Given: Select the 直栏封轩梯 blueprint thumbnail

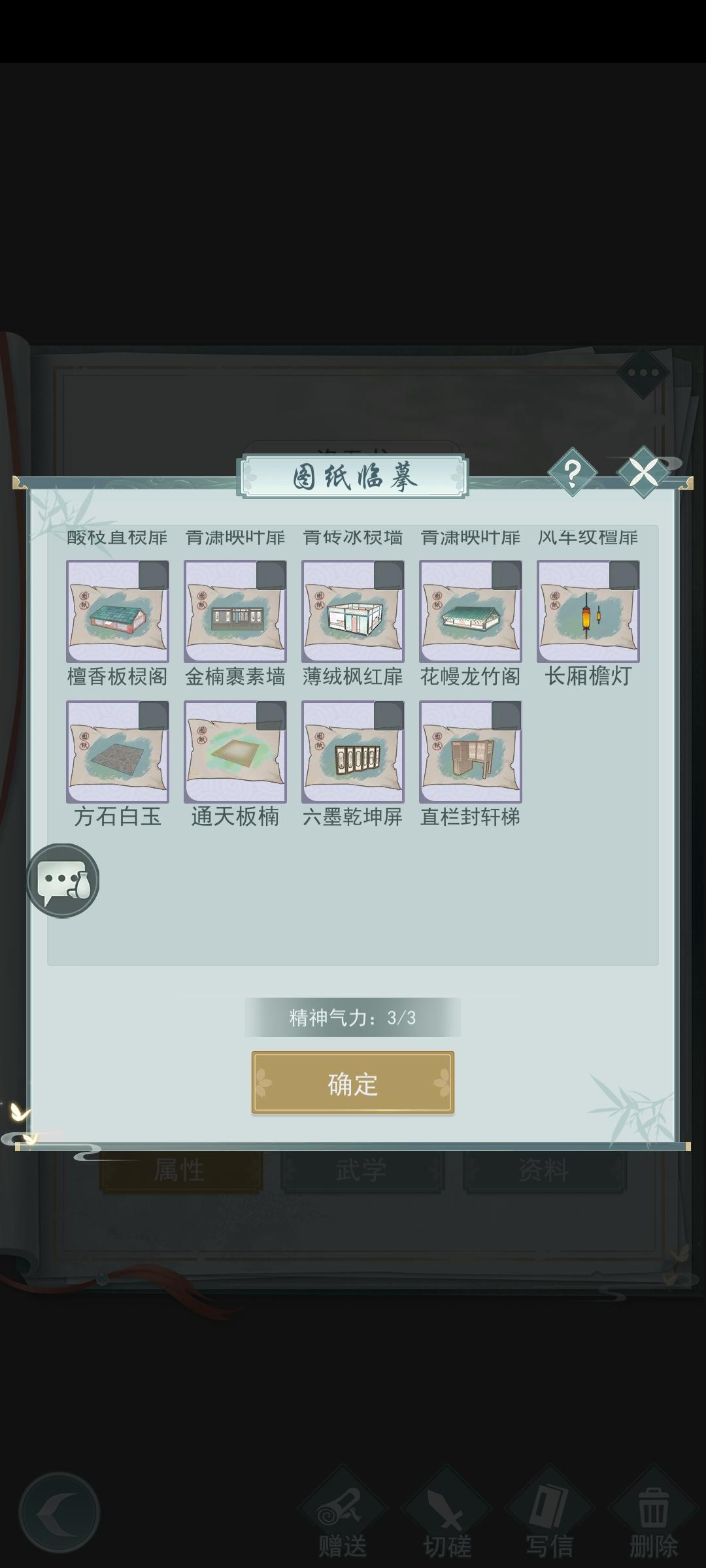Looking at the screenshot, I should (471, 752).
